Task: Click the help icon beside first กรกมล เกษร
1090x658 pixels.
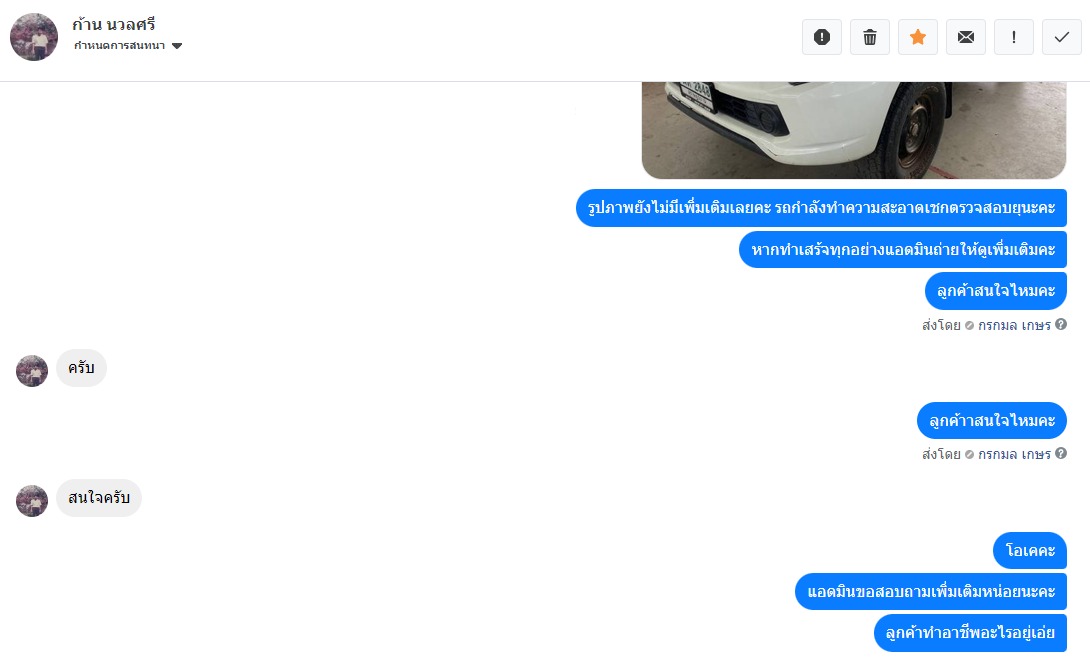Action: click(1061, 324)
